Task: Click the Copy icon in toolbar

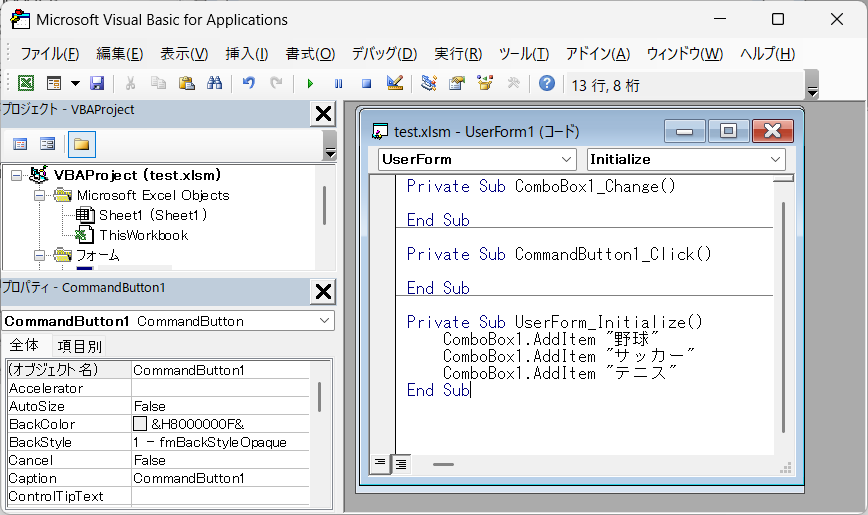Action: [x=158, y=84]
